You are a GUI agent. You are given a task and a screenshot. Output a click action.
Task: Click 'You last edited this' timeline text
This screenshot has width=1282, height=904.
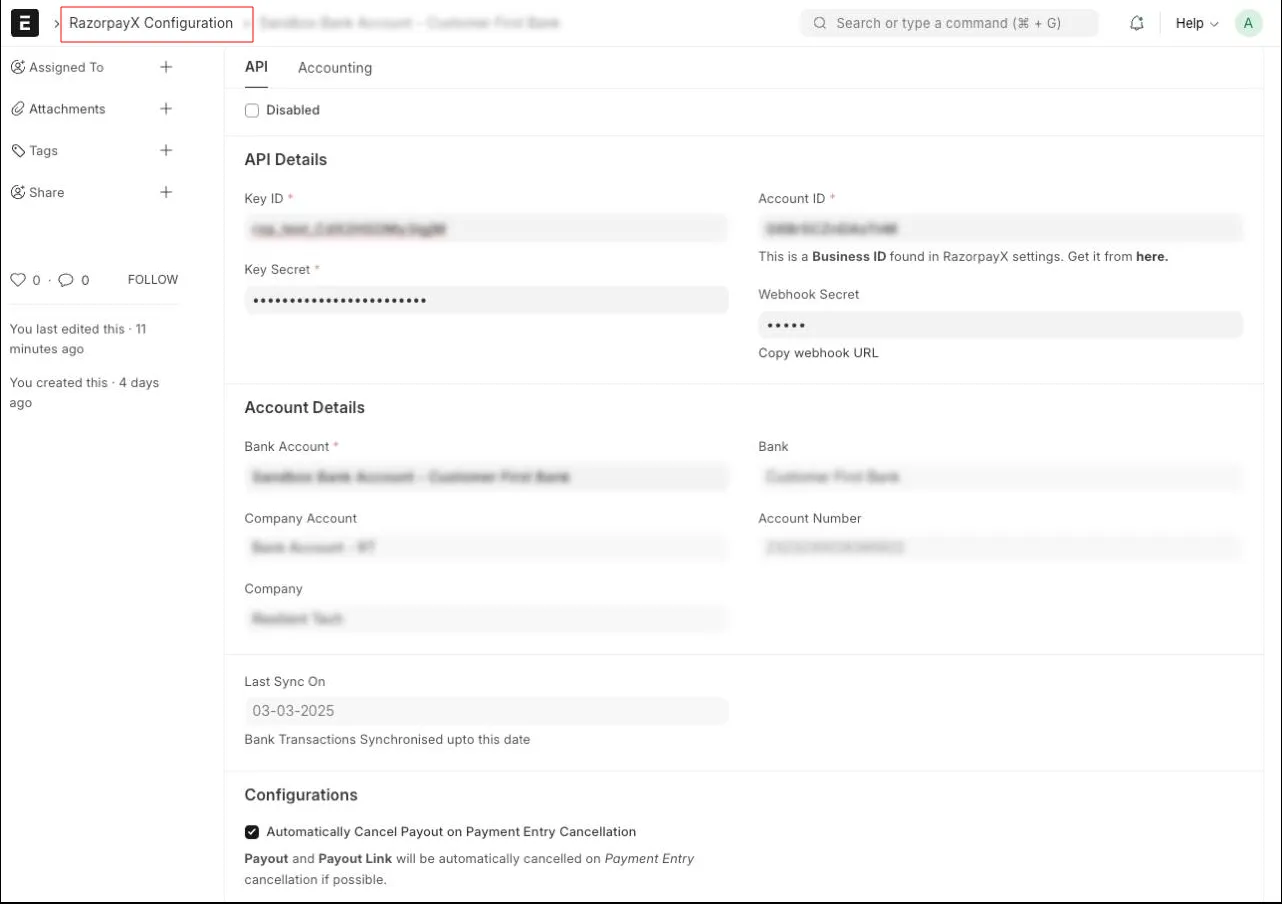78,339
